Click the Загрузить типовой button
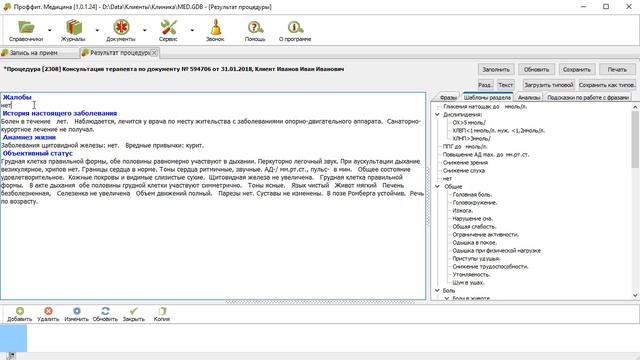Screen dimensions: 640x360 (x=549, y=85)
